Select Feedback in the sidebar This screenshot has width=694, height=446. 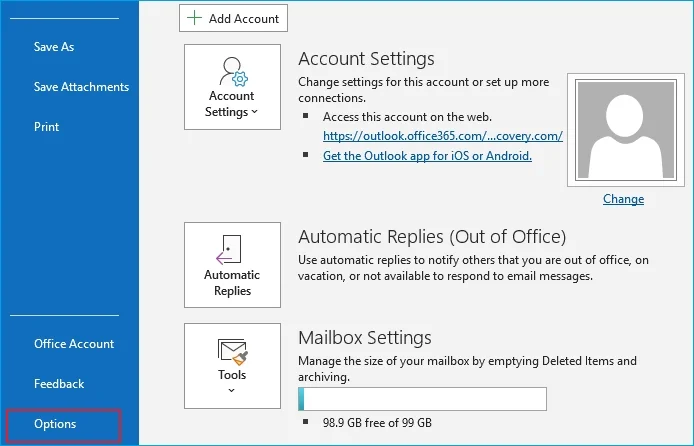pos(59,384)
